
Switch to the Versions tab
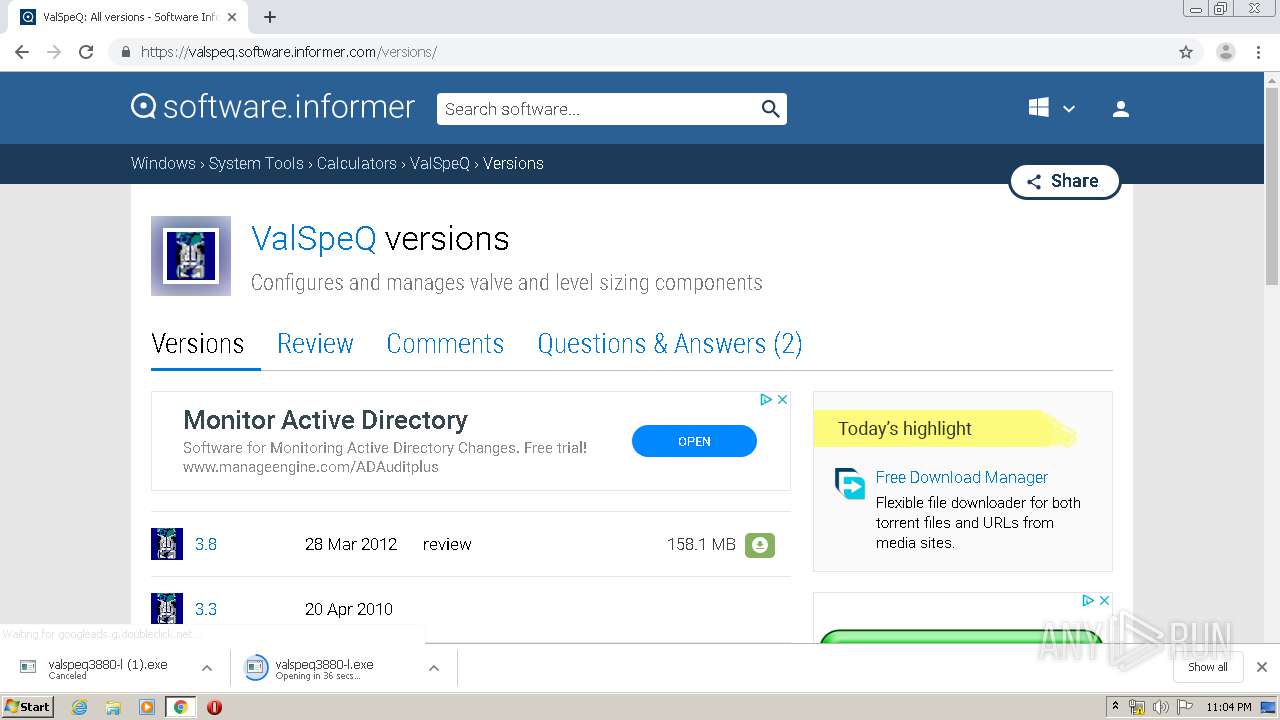197,344
